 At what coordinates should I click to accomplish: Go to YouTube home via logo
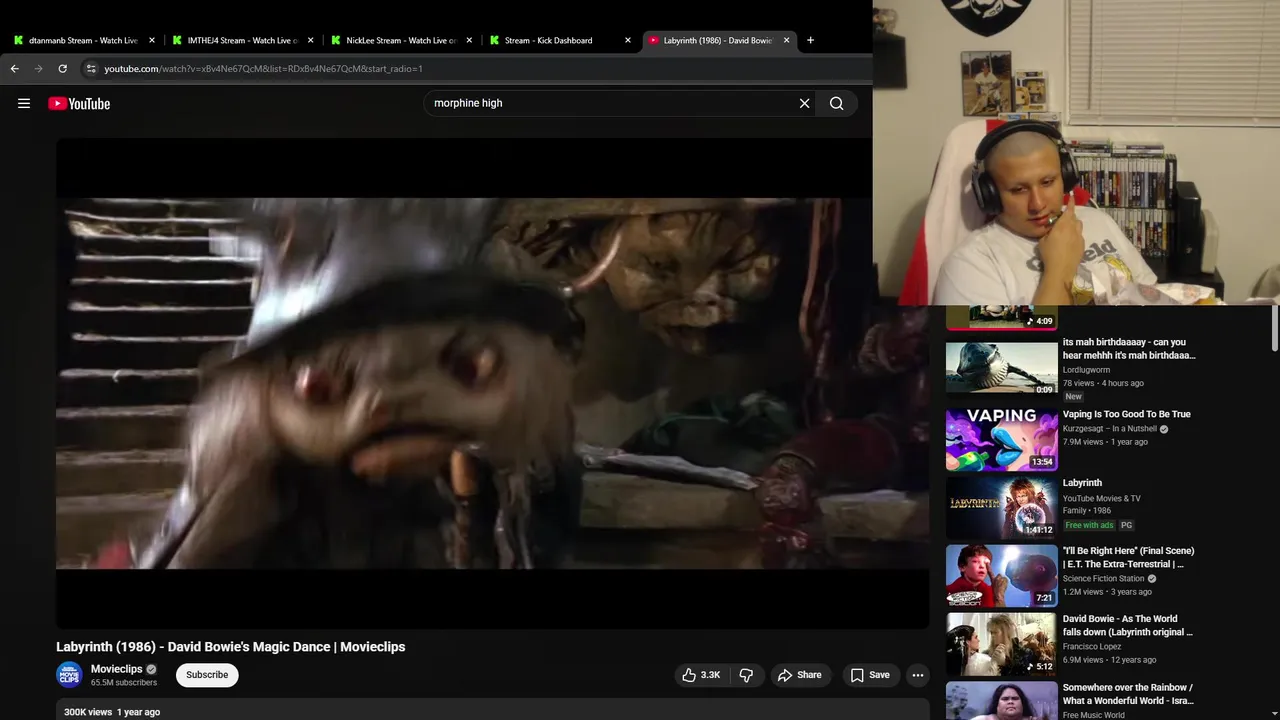[x=79, y=103]
